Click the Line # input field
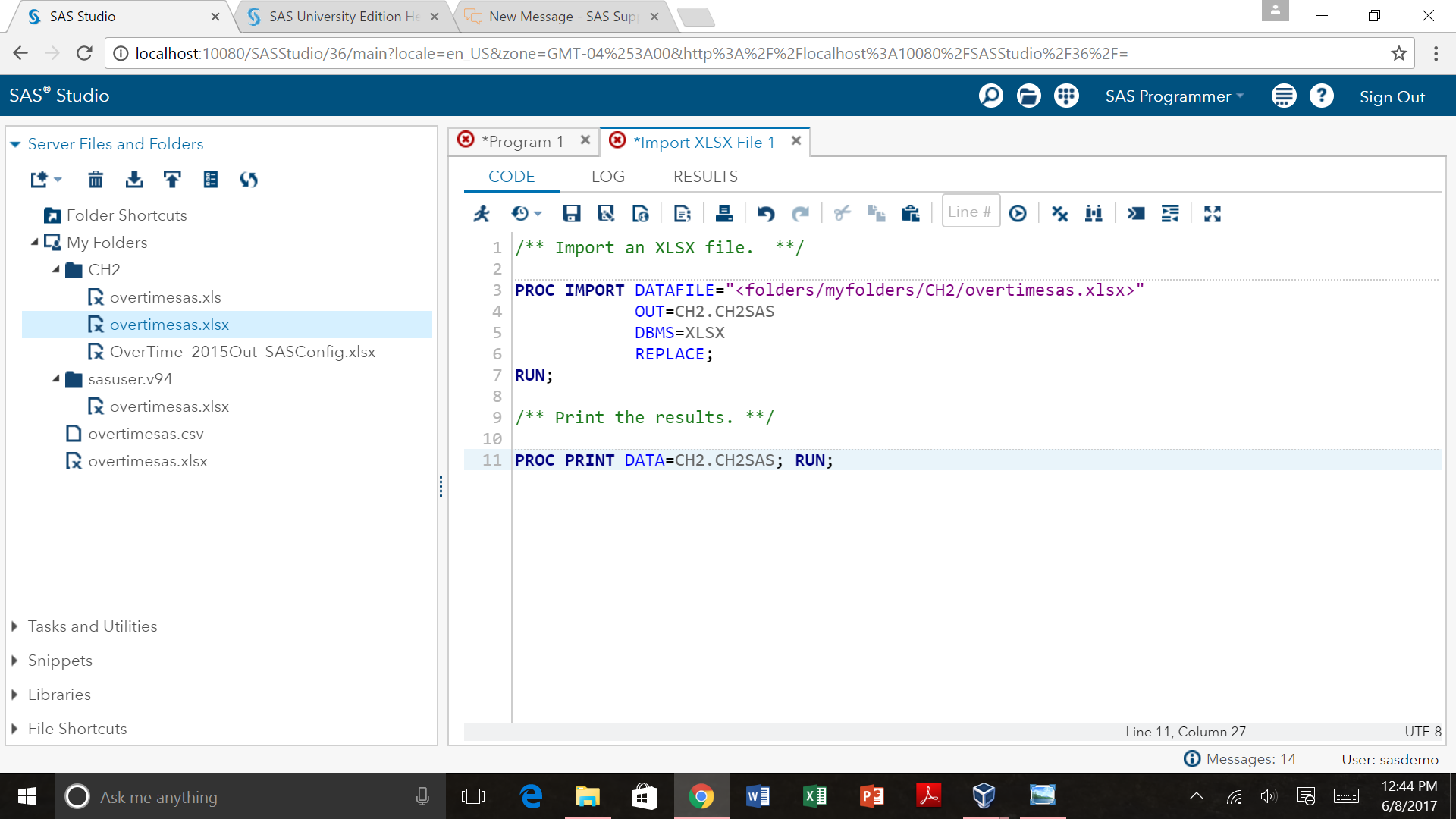This screenshot has height=819, width=1456. [x=970, y=212]
